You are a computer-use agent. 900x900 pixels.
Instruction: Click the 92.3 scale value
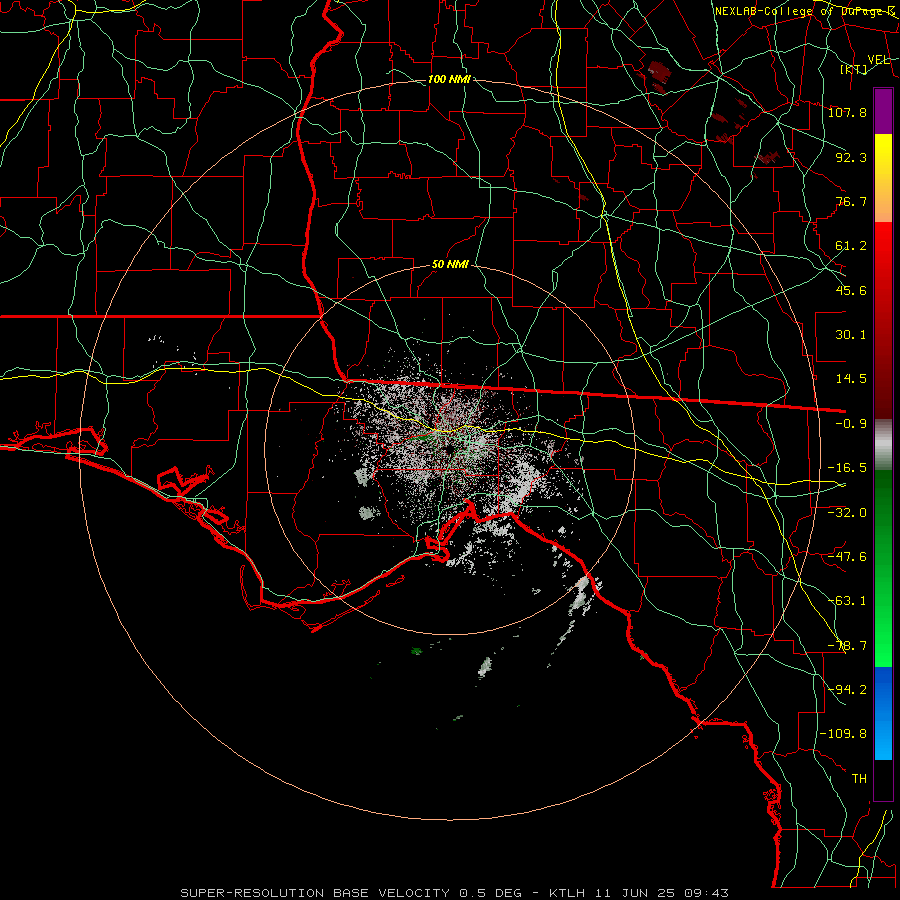click(851, 157)
